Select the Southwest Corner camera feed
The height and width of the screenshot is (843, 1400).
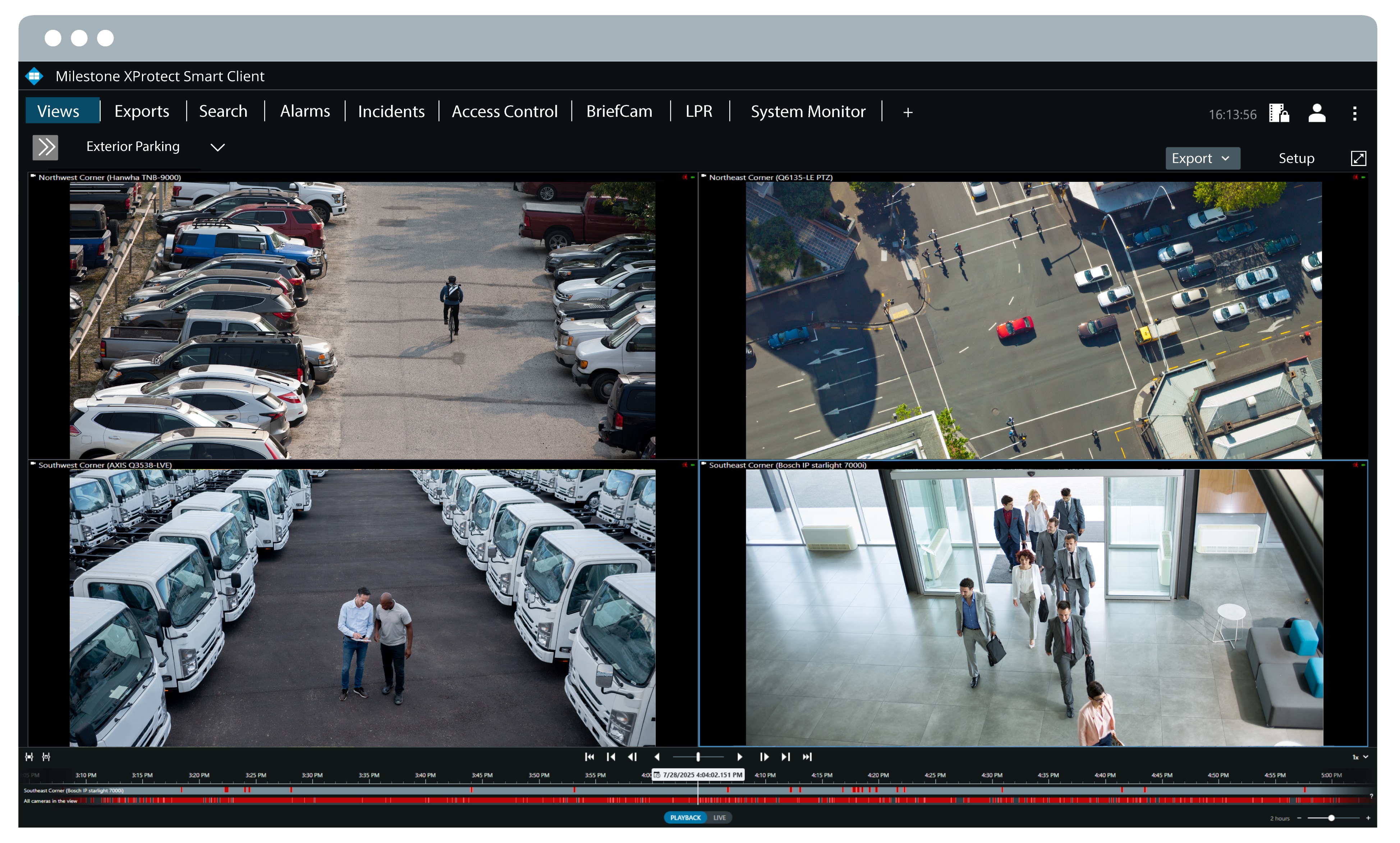(363, 608)
